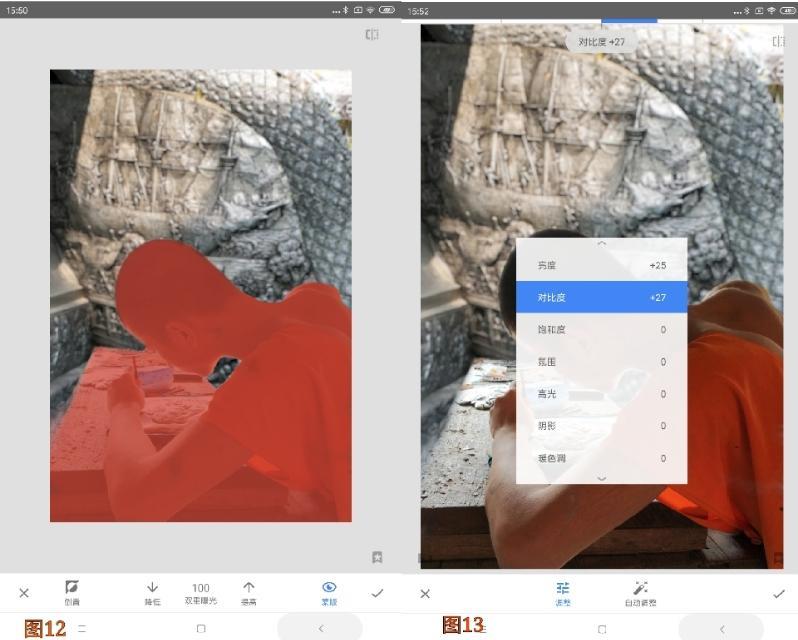Screen dimensions: 798x640
Task: Collapse the parameter list with the top chevron
Action: 602,244
